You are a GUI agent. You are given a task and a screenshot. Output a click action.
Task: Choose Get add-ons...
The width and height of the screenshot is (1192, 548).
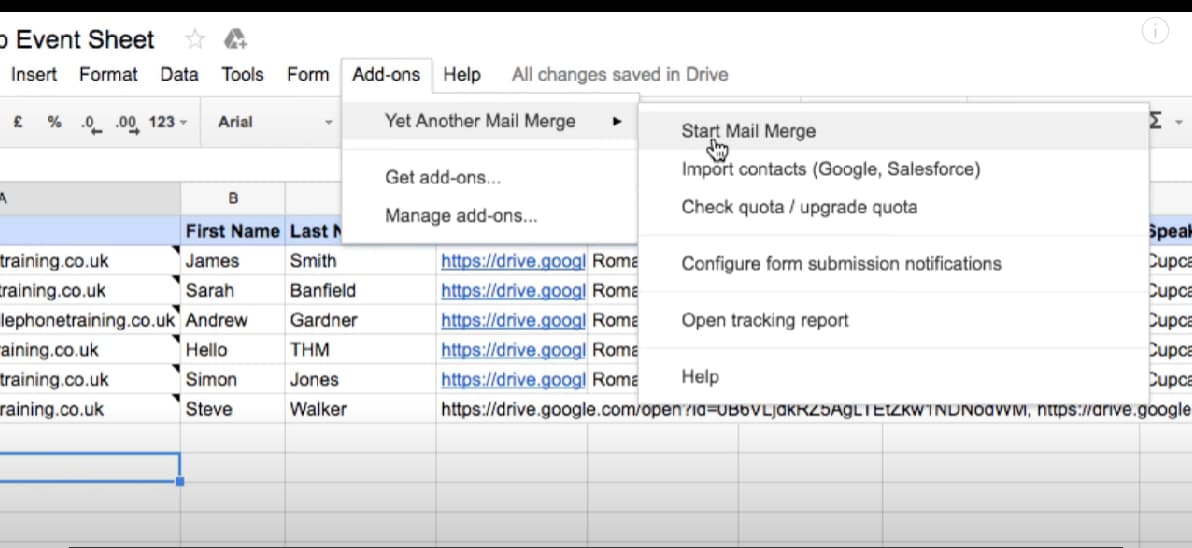pos(490,177)
